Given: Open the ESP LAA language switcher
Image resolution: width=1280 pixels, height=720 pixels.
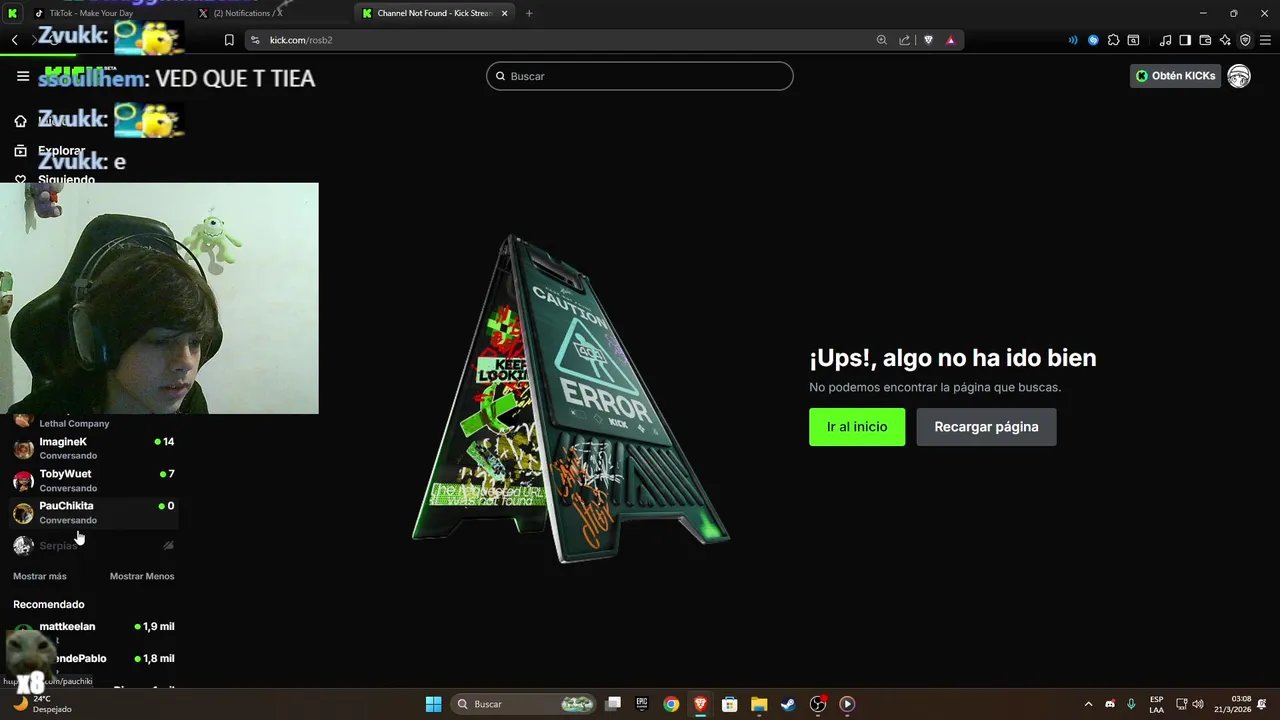Looking at the screenshot, I should point(1157,704).
